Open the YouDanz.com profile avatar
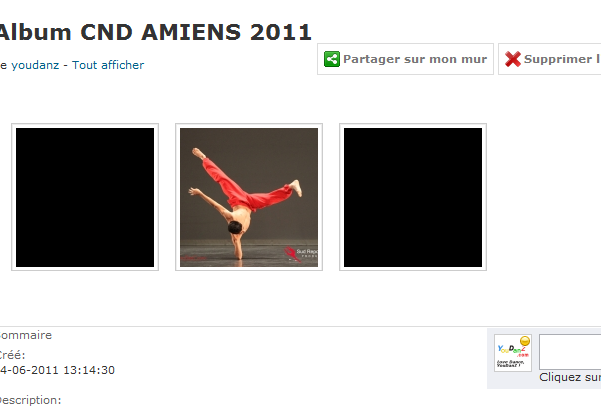Screen dimensions: 601x407 [513, 353]
